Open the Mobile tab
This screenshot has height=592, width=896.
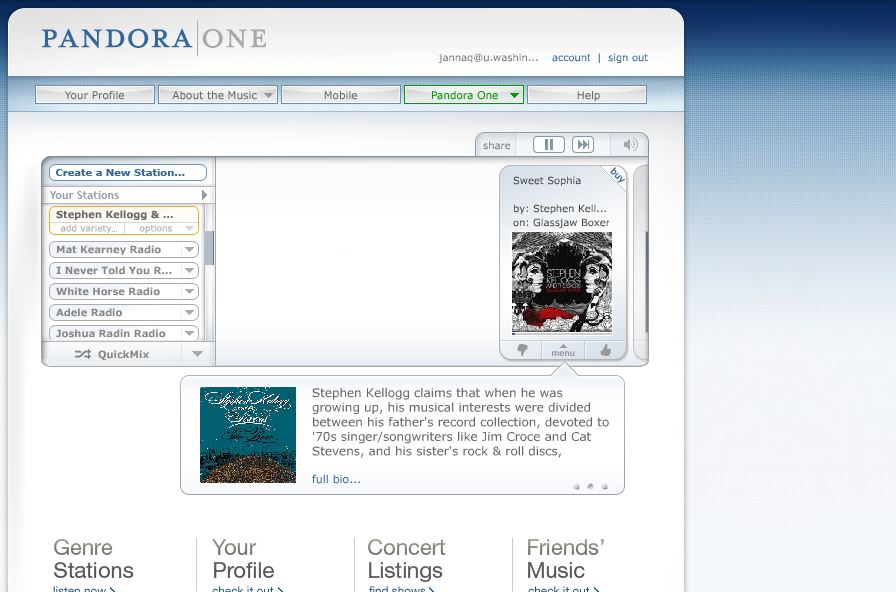(x=341, y=95)
